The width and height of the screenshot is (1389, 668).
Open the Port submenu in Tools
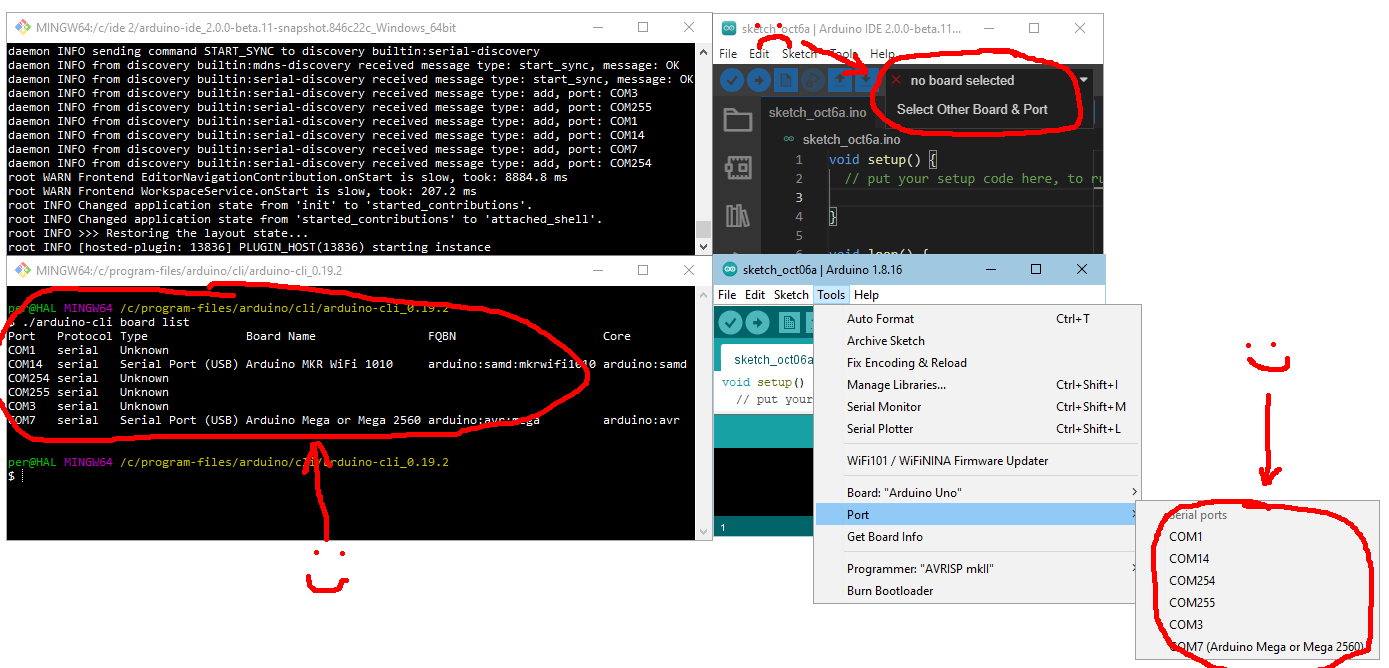(x=978, y=514)
